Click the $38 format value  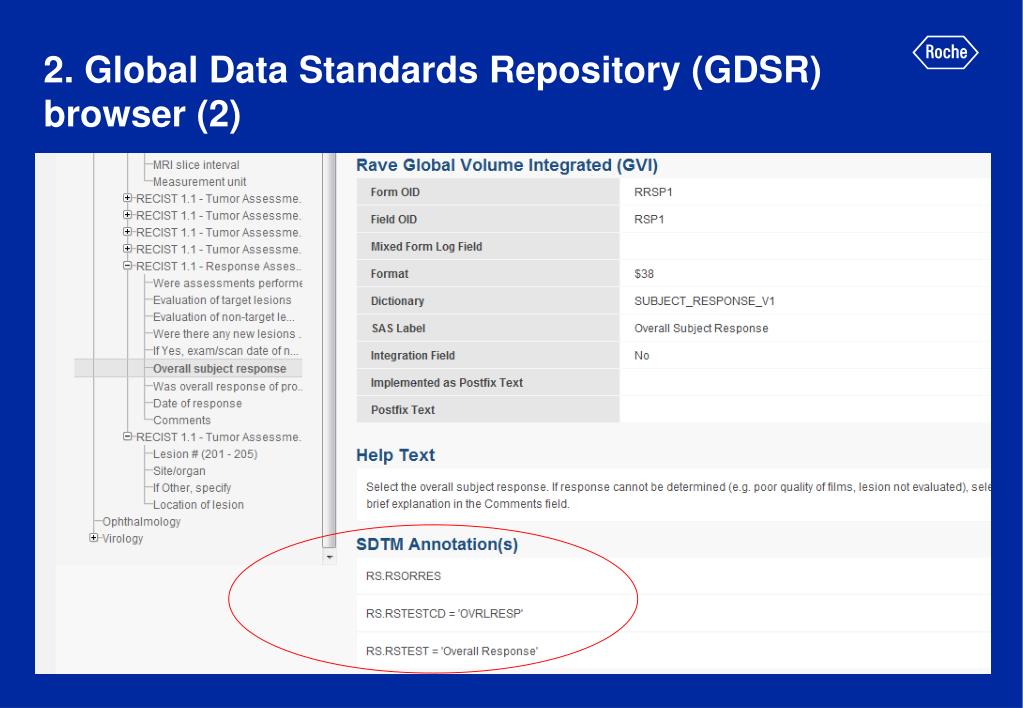[644, 274]
